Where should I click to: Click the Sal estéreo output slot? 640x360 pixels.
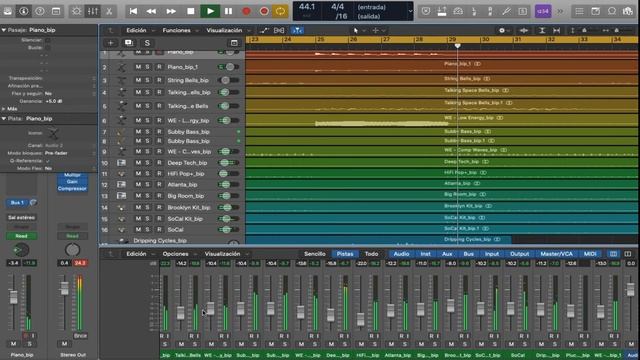[x=21, y=218]
